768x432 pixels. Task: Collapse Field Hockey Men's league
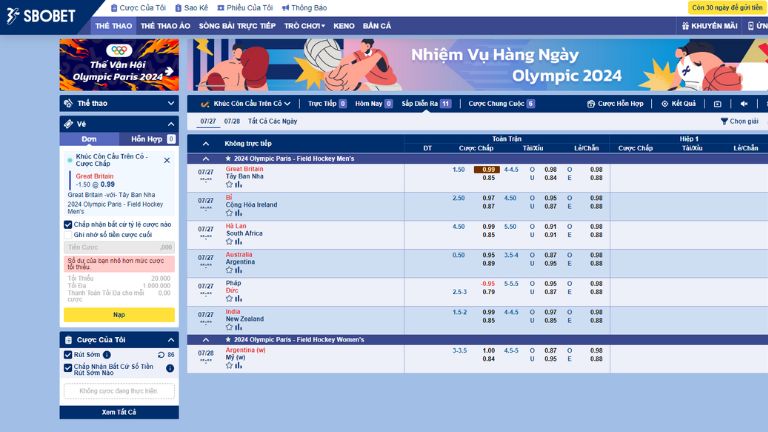click(x=206, y=159)
